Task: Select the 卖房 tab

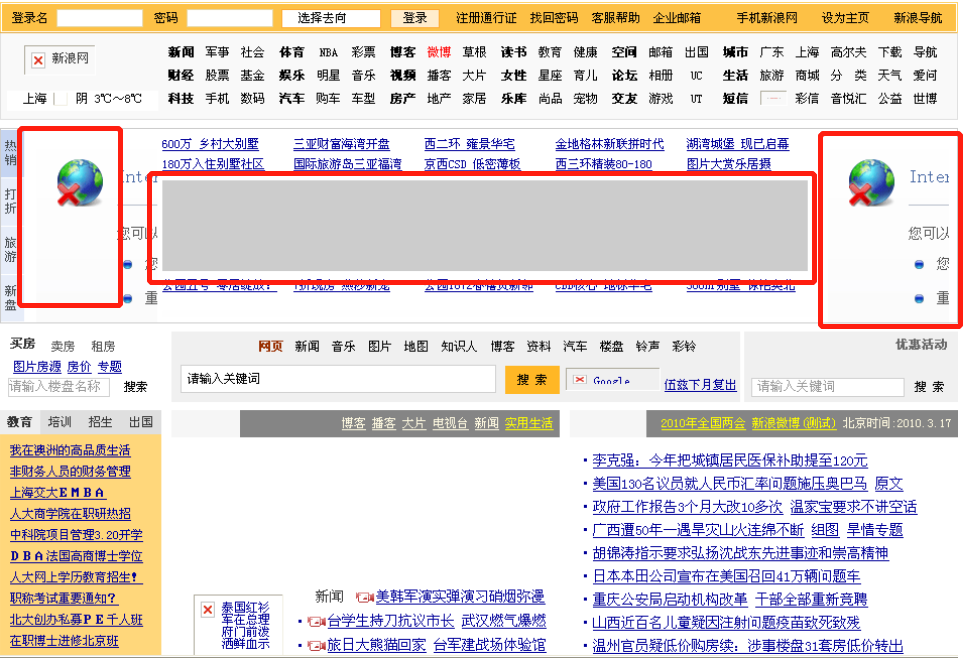Action: point(63,346)
